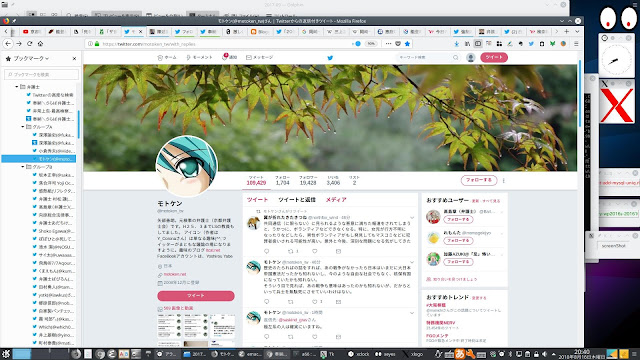Viewport: 640px width, 360px height.
Task: Click the Firefox forward arrow
Action: point(19,44)
